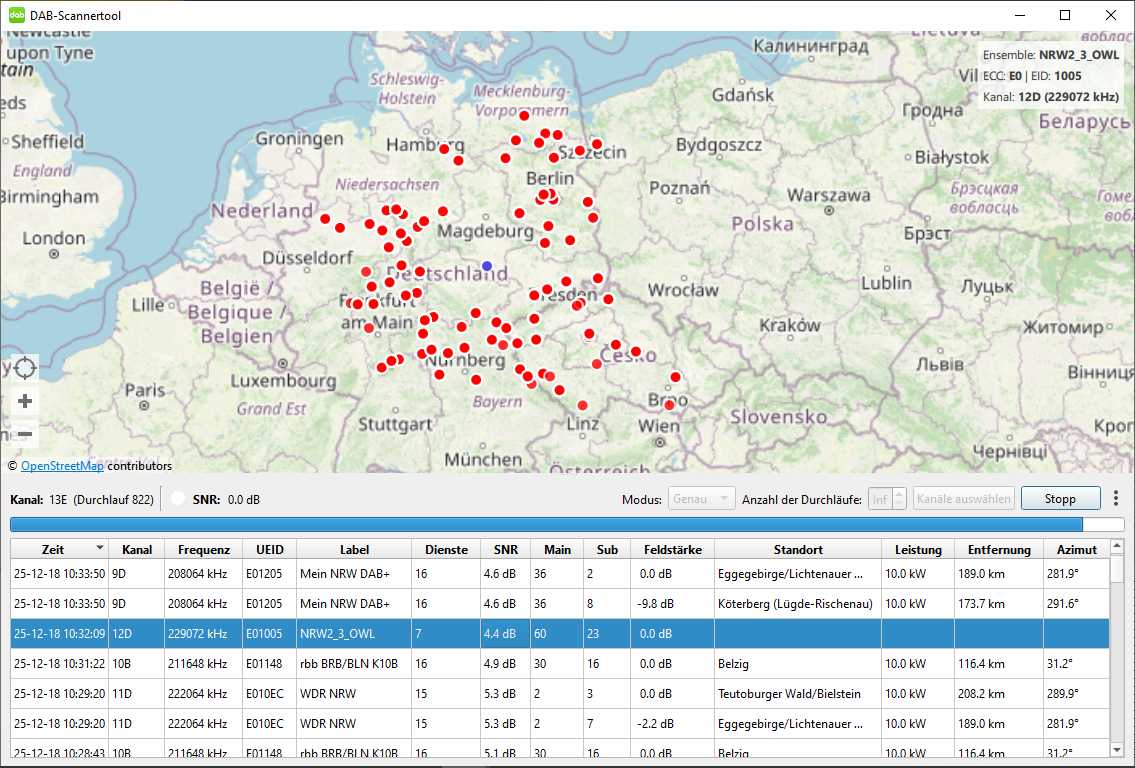Zoom out of the map with the minus button
The image size is (1135, 768).
[25, 434]
